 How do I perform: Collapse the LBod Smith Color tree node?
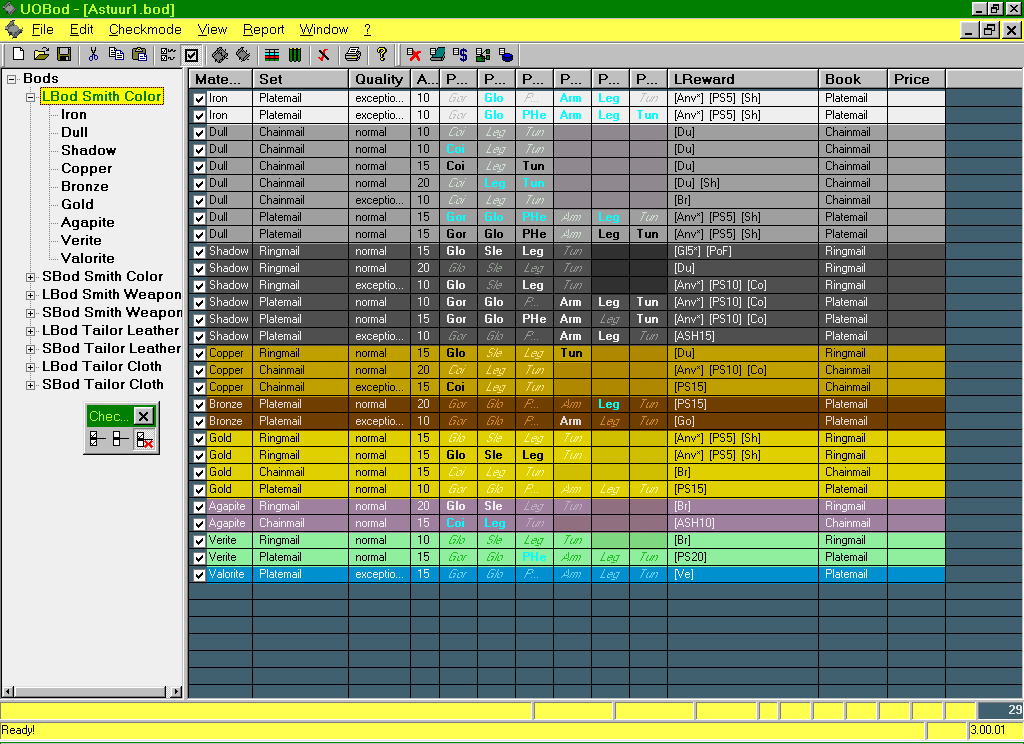click(31, 97)
